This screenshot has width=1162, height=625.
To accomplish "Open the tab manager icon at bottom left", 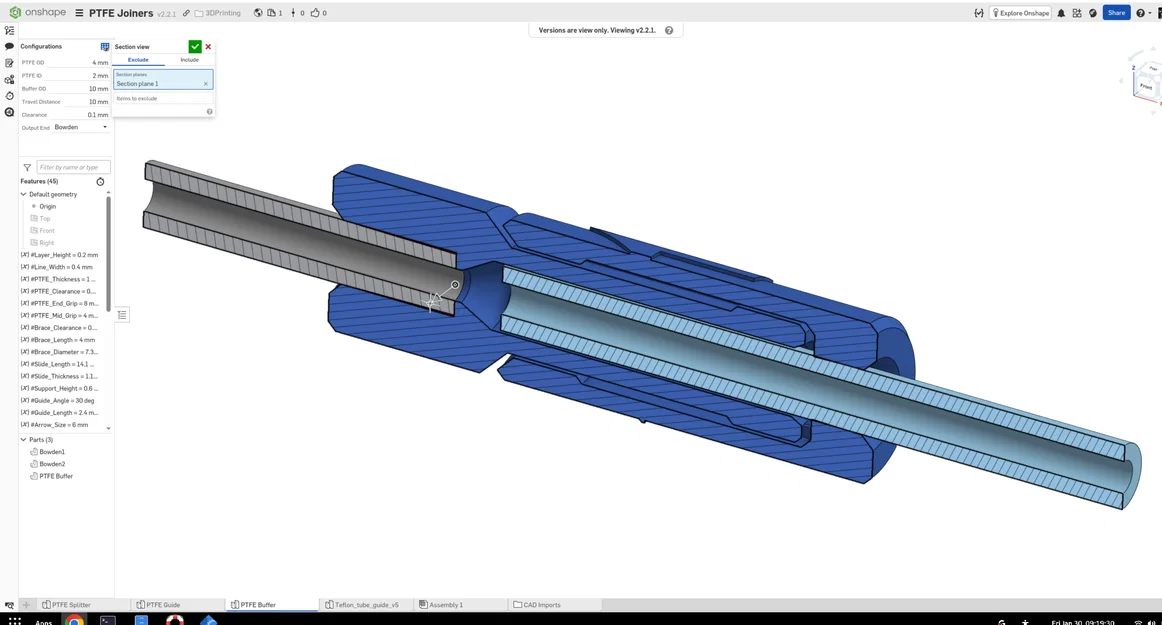I will pyautogui.click(x=9, y=605).
